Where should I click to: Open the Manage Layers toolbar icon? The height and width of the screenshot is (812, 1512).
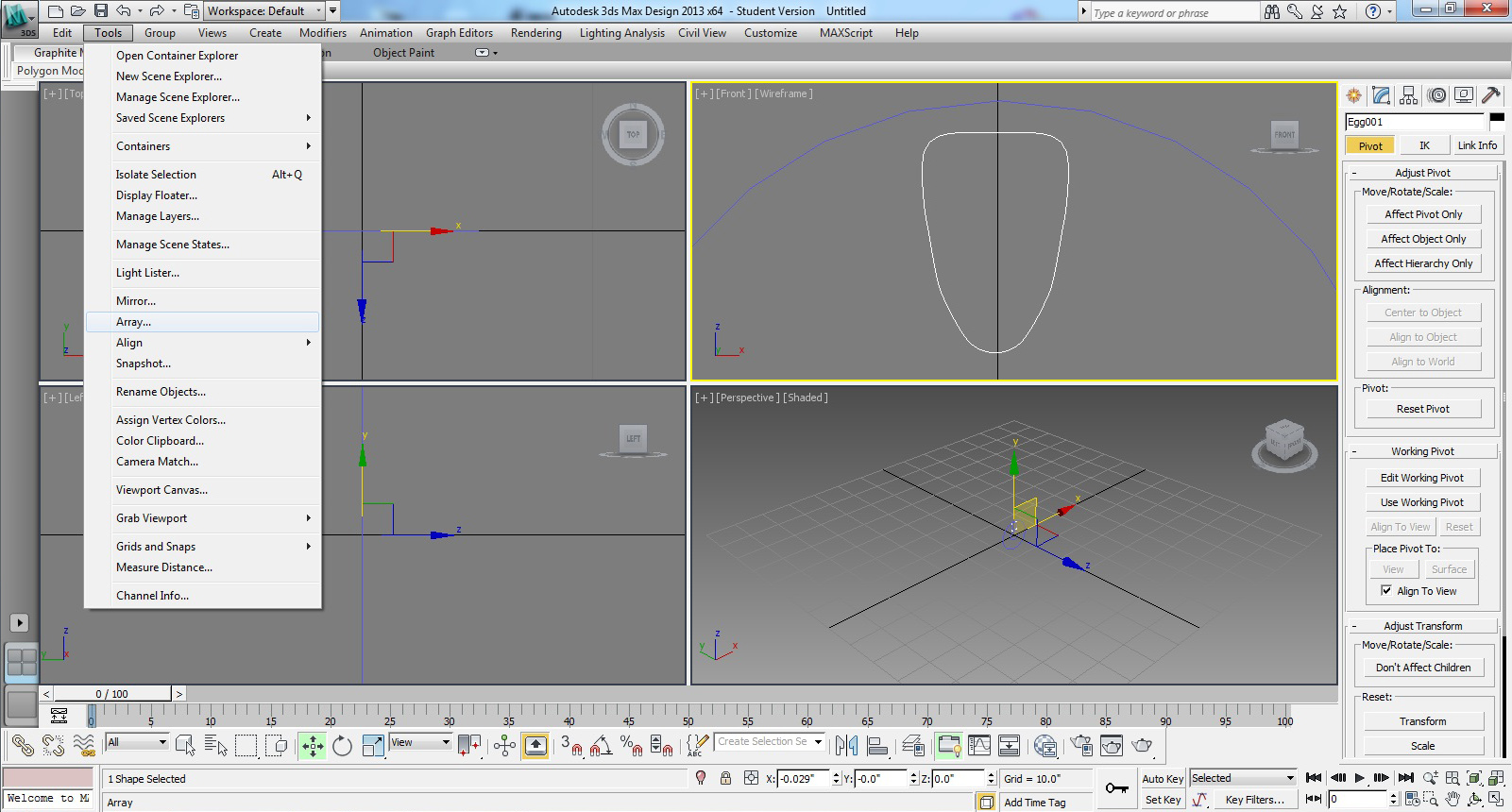pyautogui.click(x=913, y=746)
